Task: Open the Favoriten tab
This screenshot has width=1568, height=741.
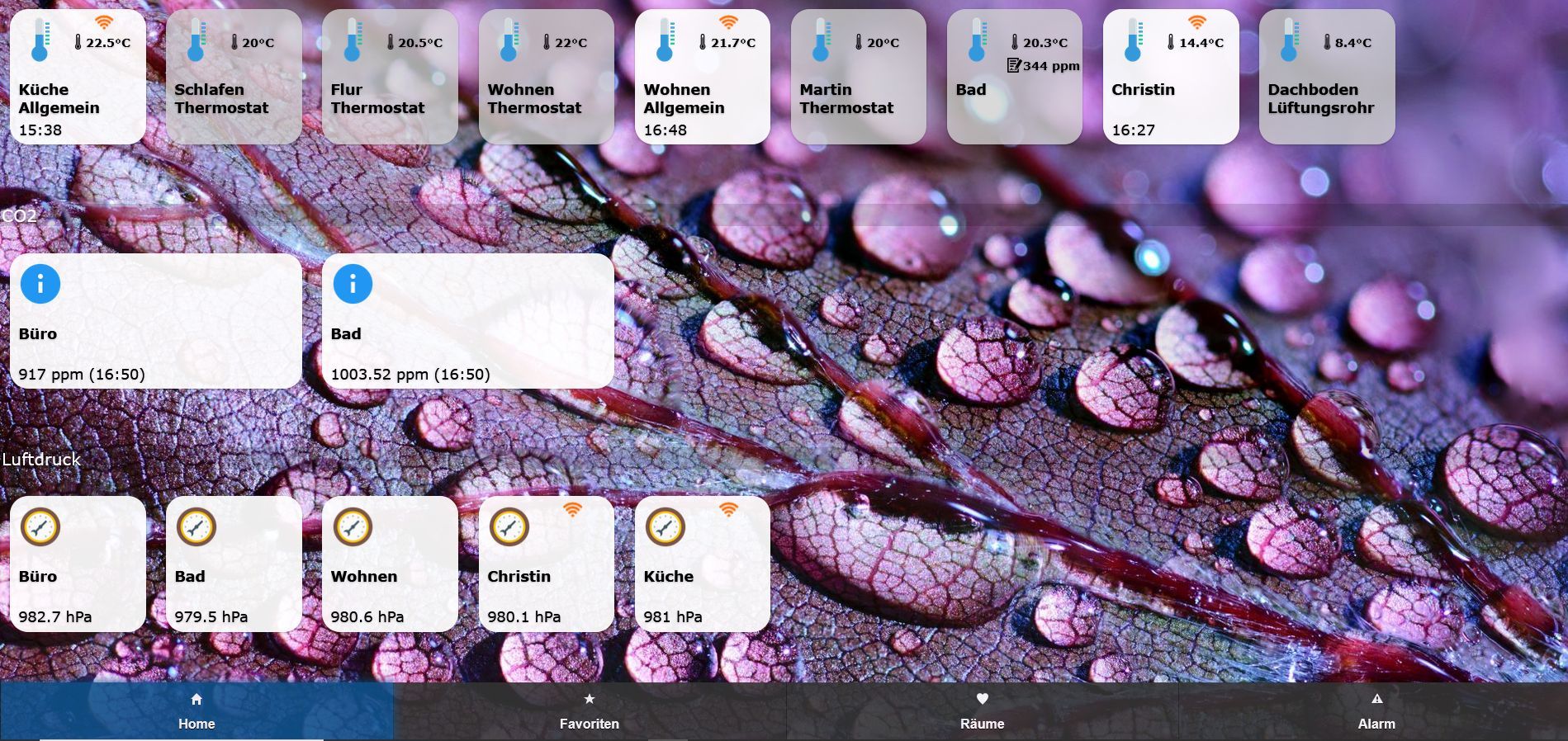Action: point(590,711)
